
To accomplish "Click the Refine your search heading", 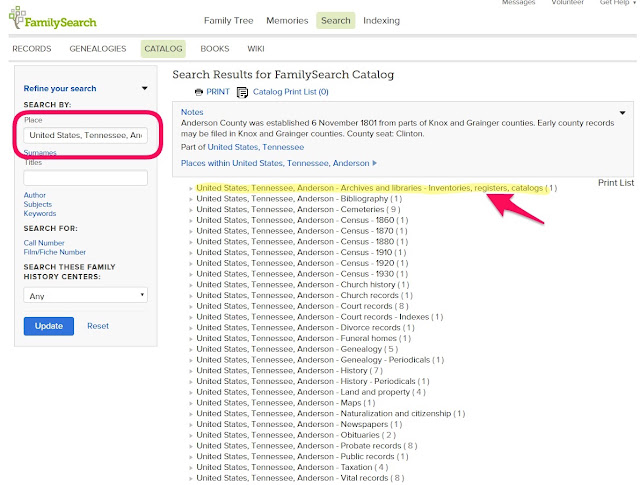I will pyautogui.click(x=60, y=88).
